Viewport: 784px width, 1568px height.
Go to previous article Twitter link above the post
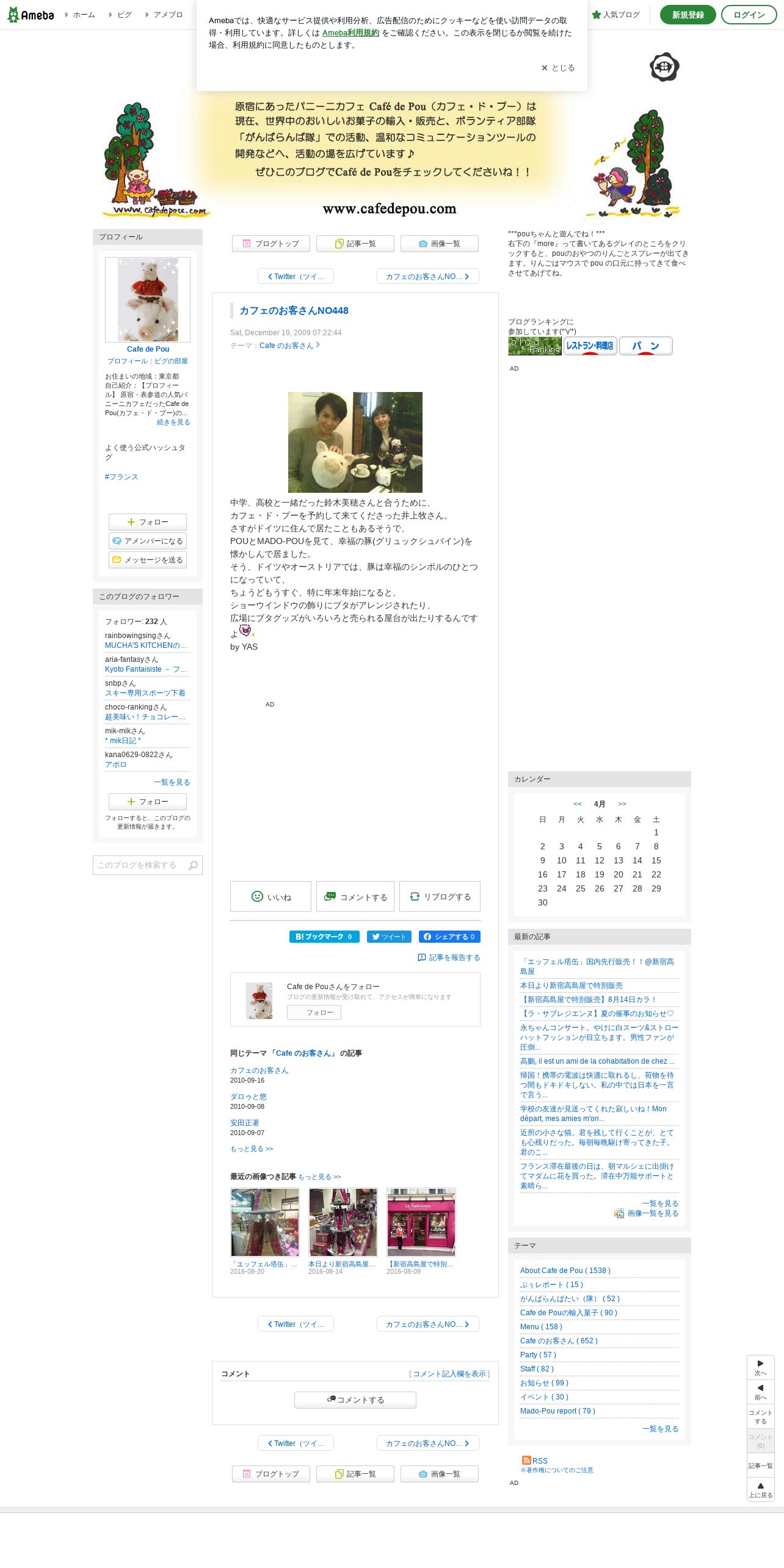click(296, 277)
